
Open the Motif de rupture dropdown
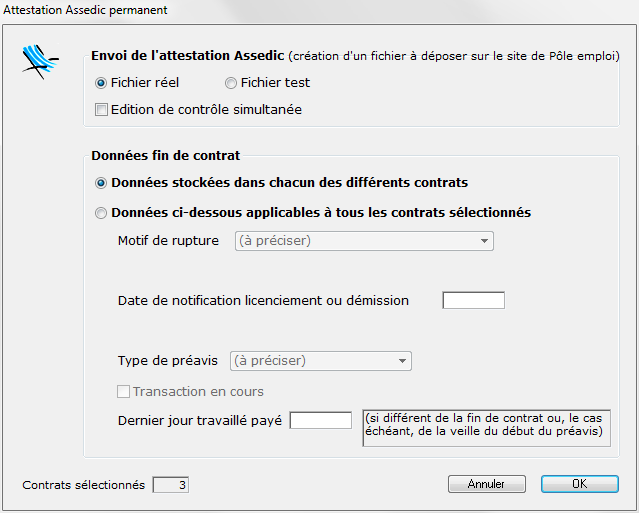364,241
